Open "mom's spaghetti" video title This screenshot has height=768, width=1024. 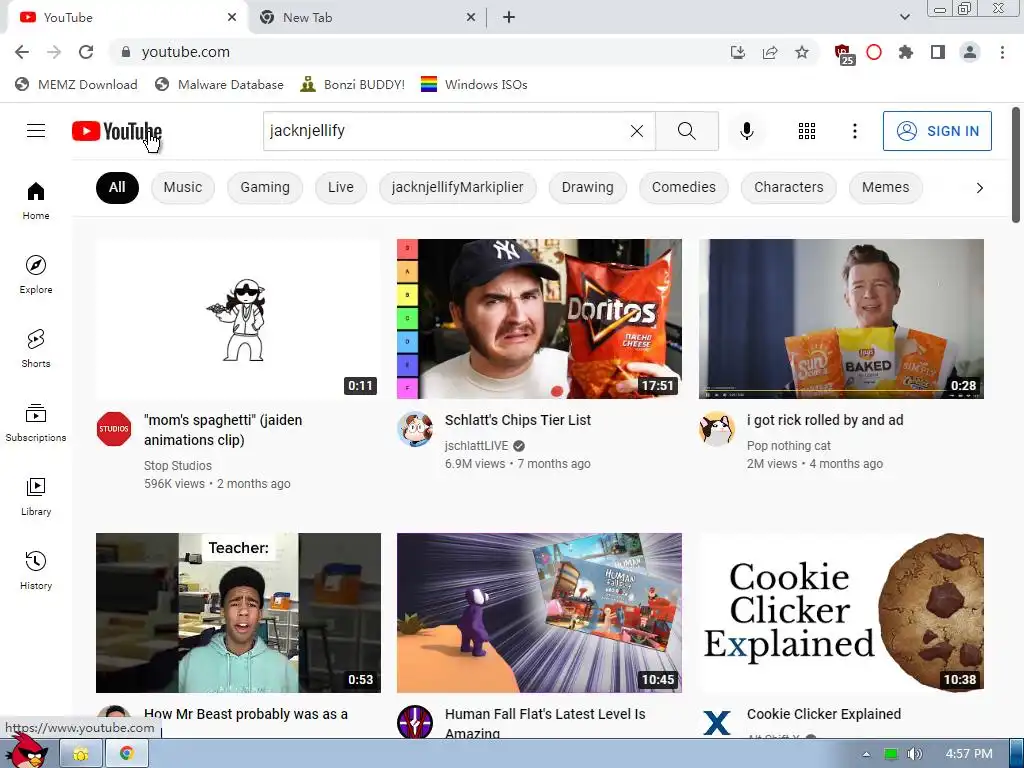pos(223,430)
